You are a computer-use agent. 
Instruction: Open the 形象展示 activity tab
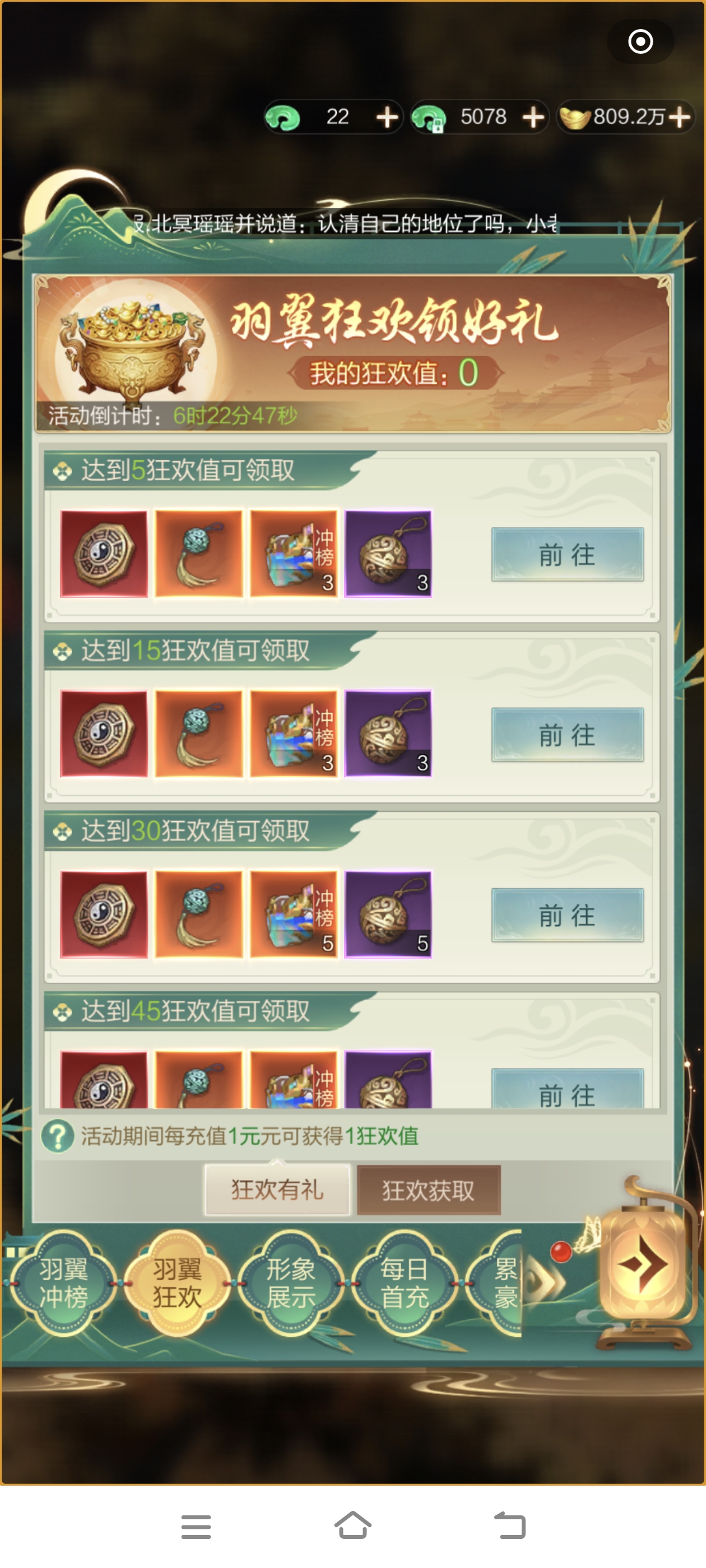click(291, 1282)
